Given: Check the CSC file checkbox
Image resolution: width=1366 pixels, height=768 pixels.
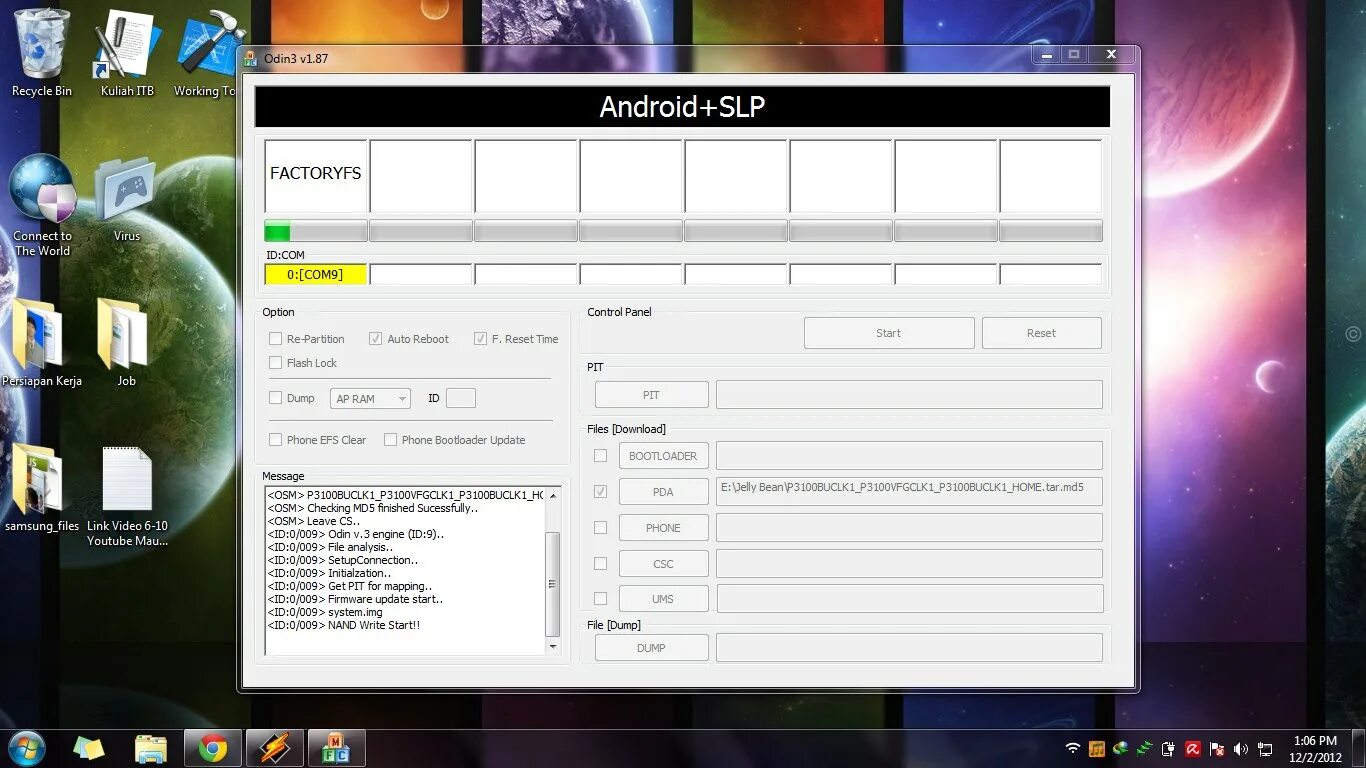Looking at the screenshot, I should click(x=600, y=564).
